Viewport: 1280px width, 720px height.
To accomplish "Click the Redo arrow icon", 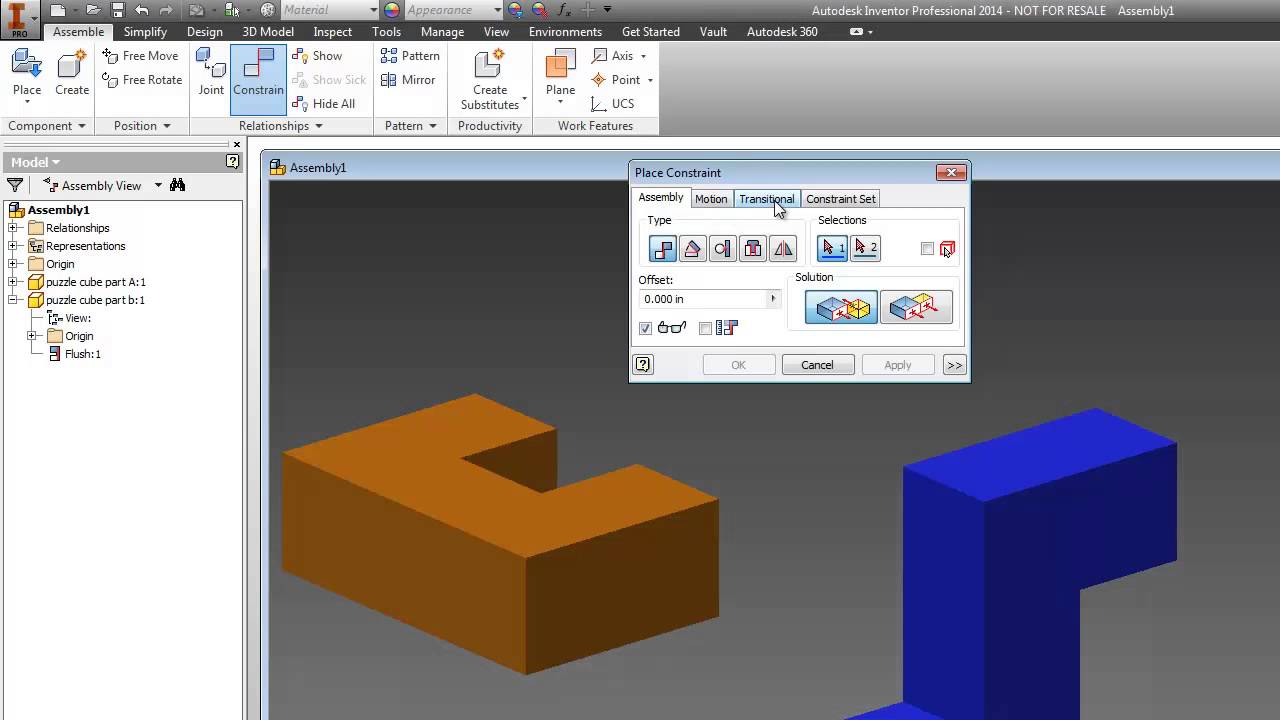I will pos(166,10).
